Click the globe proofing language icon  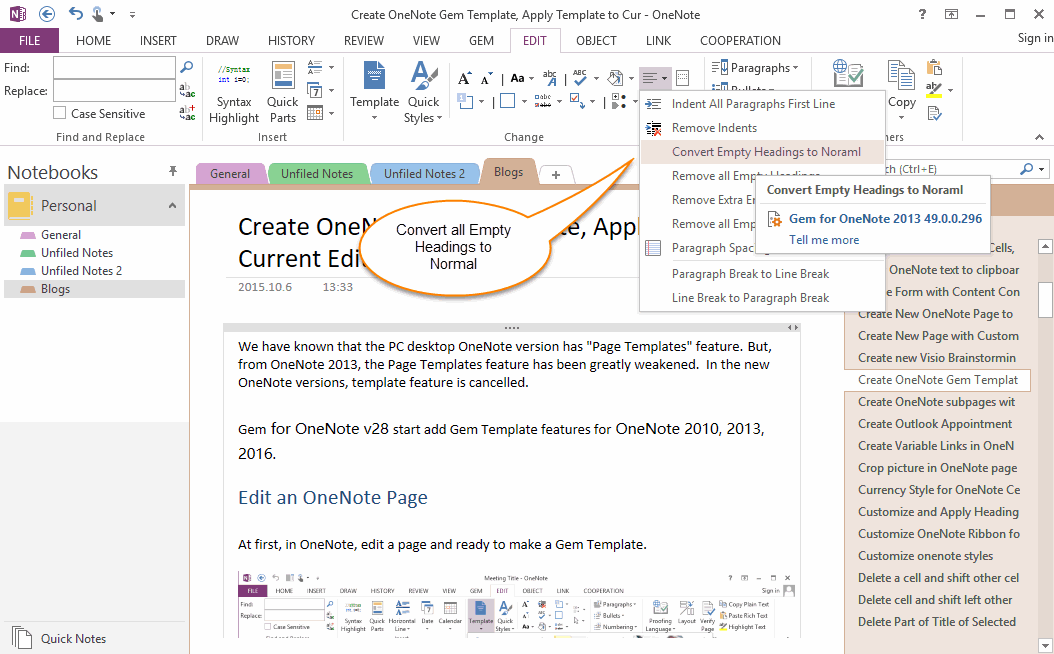[x=847, y=73]
